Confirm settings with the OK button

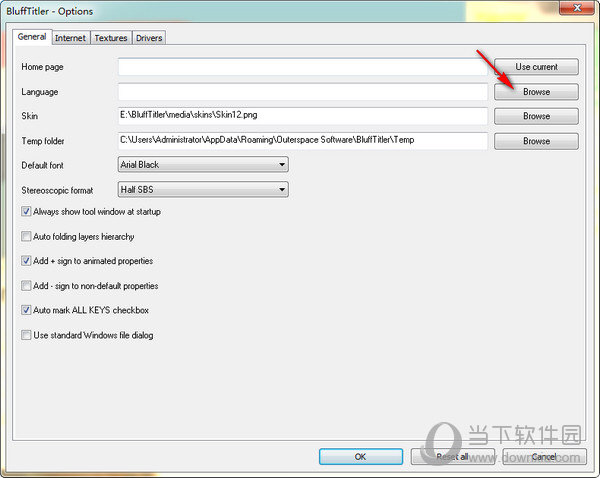click(360, 456)
